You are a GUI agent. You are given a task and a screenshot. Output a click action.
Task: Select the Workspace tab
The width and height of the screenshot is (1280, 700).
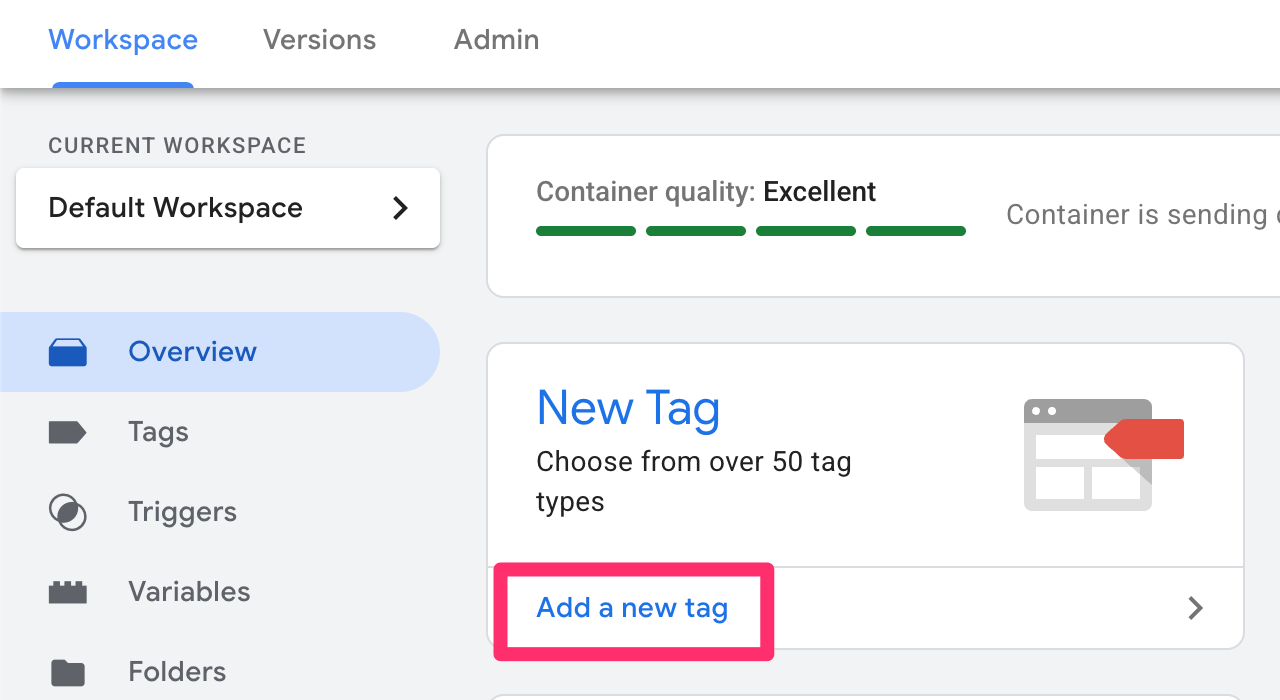tap(123, 40)
